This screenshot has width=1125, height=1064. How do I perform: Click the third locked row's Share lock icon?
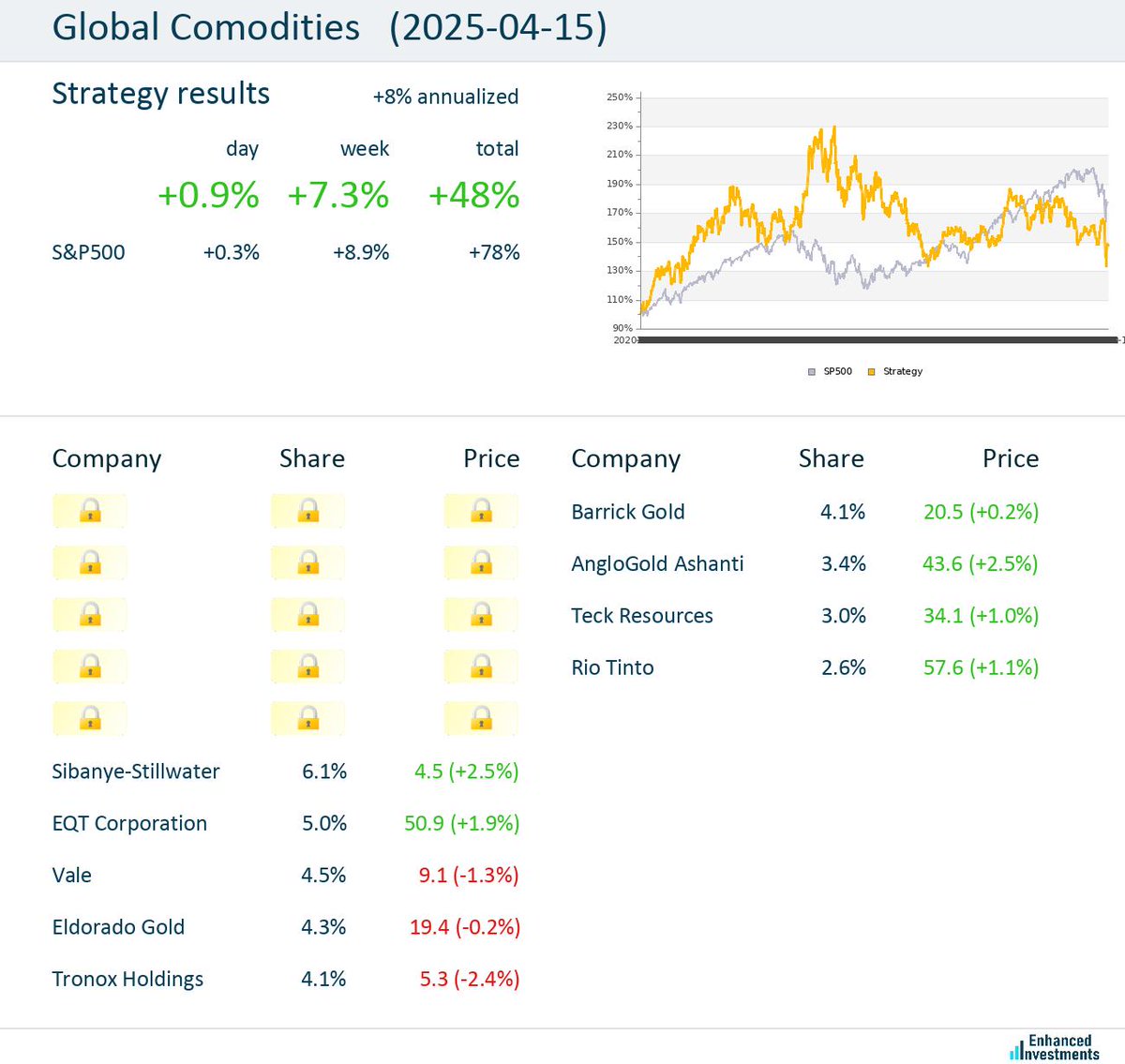click(x=308, y=615)
